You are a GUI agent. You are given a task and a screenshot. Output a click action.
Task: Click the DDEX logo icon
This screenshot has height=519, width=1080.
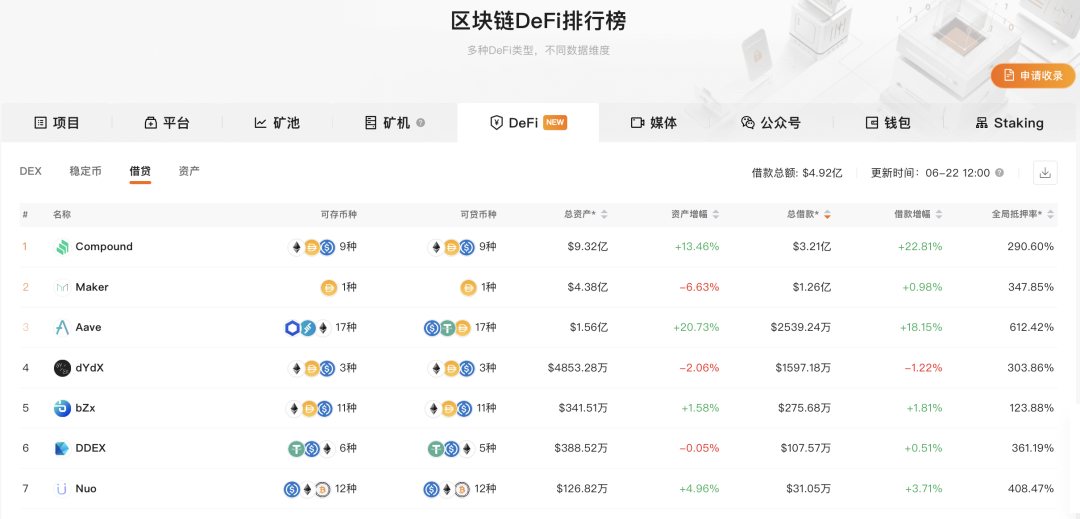(x=62, y=449)
